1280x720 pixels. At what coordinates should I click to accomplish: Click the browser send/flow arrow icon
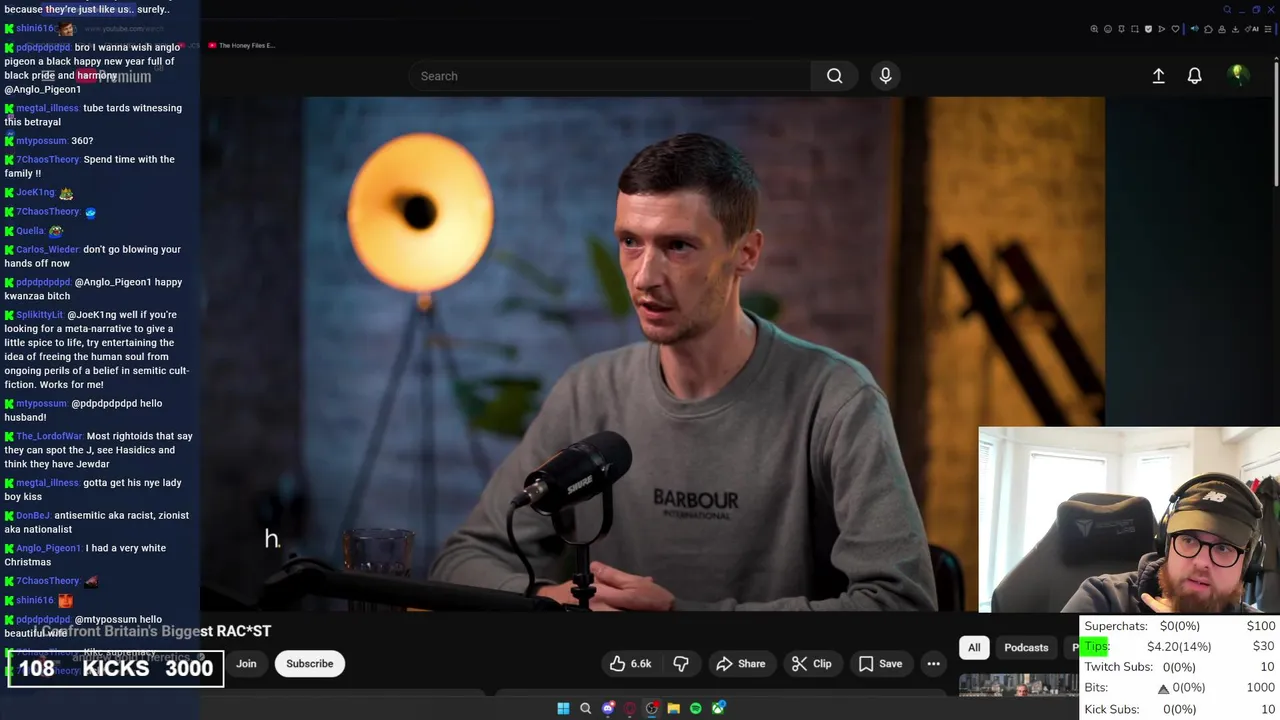[1162, 29]
